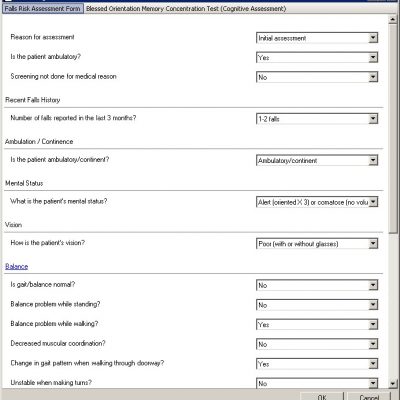The width and height of the screenshot is (400, 400).
Task: Confirm the form with OK button
Action: coord(322,397)
